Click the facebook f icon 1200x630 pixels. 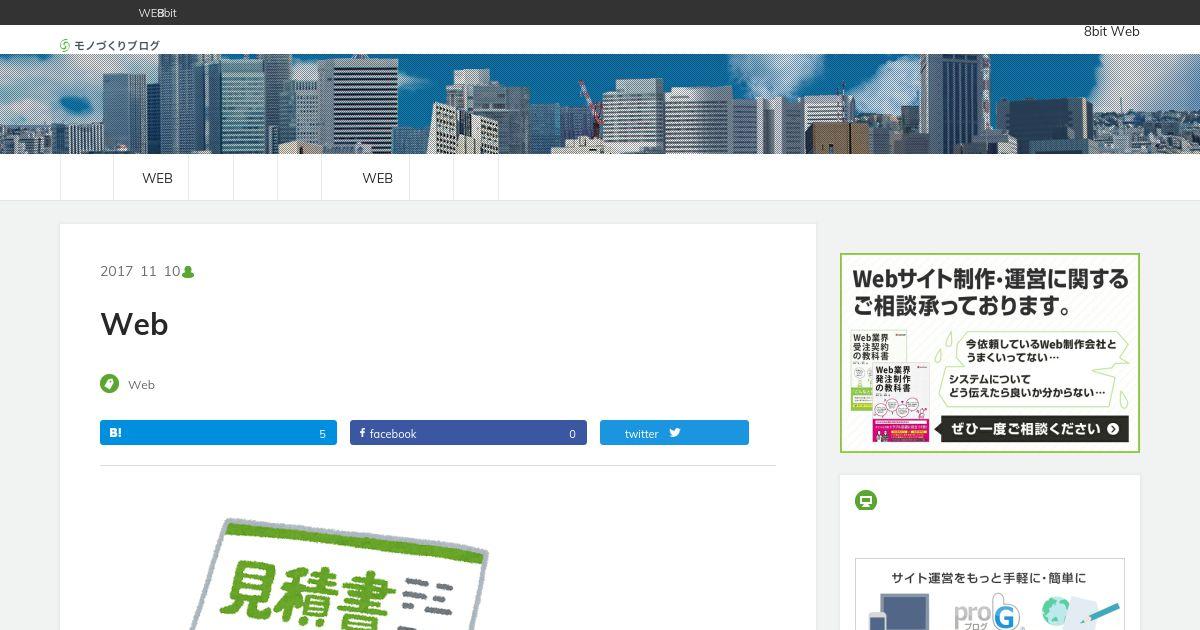362,433
